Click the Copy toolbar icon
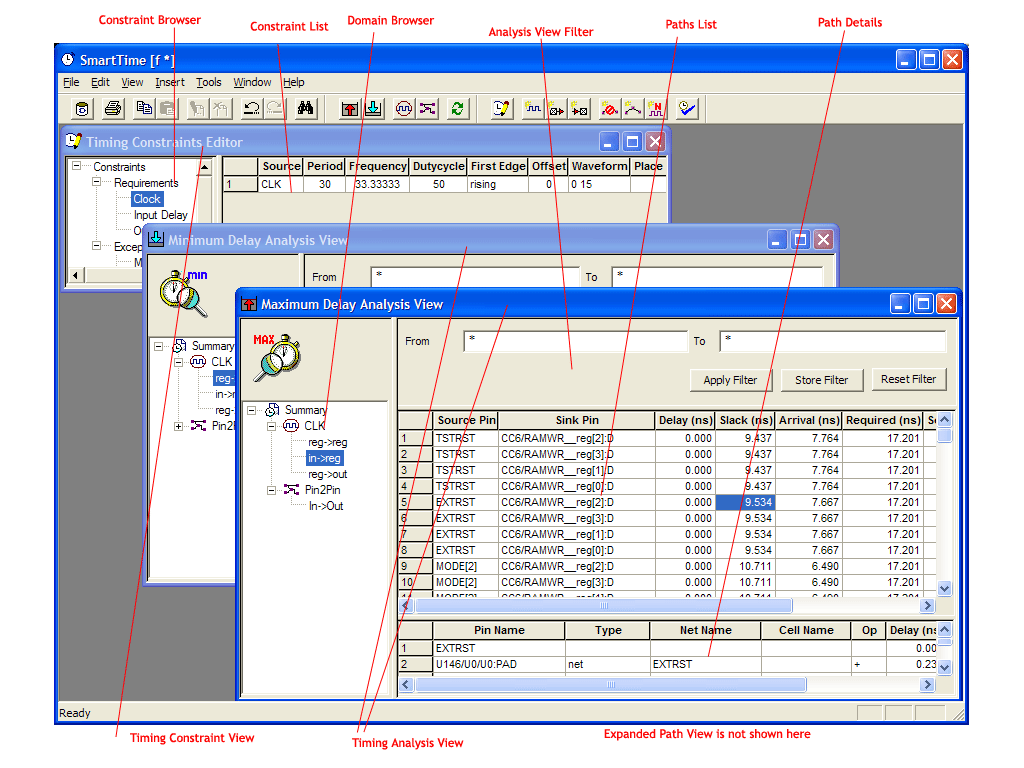Image resolution: width=1024 pixels, height=768 pixels. pyautogui.click(x=144, y=108)
